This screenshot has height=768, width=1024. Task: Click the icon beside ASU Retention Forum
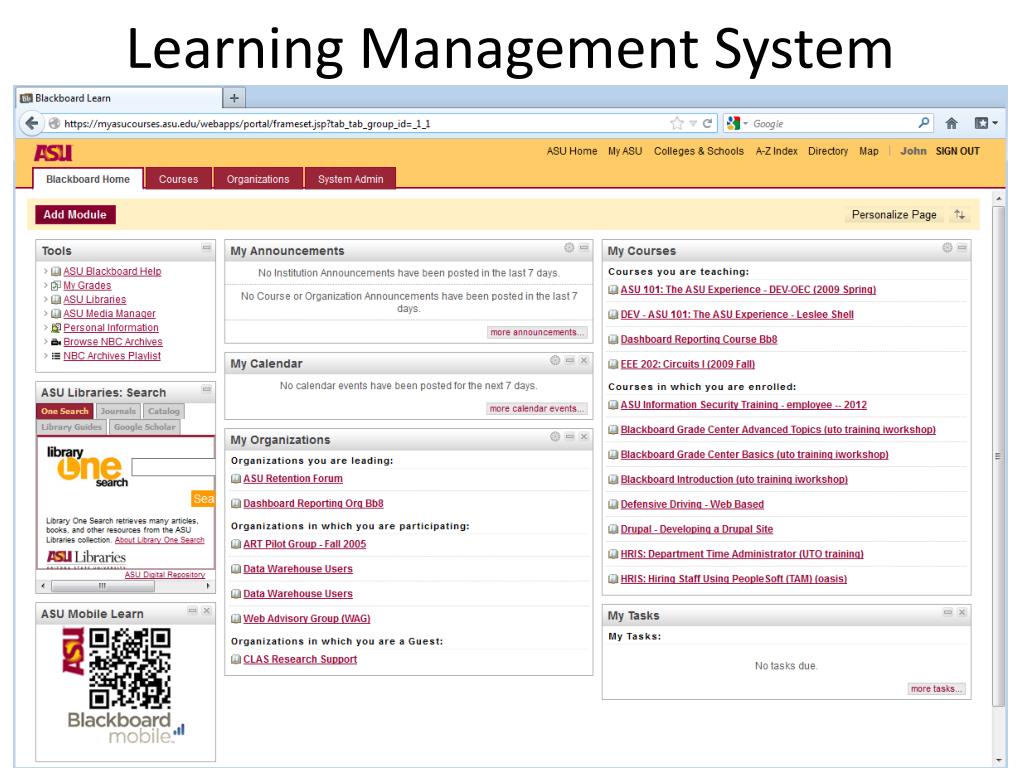236,479
